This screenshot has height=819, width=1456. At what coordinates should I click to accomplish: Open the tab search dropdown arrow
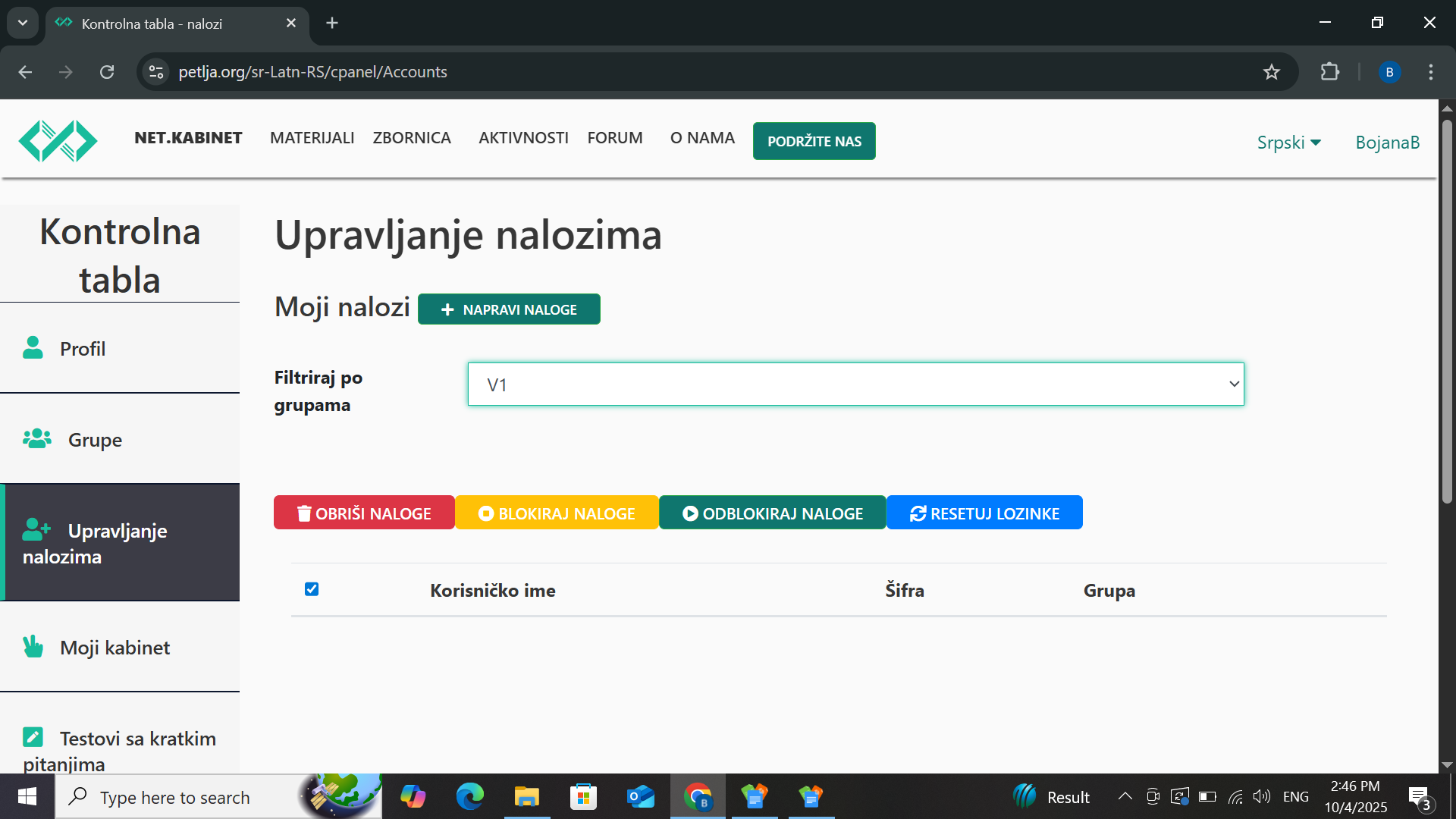[x=23, y=23]
